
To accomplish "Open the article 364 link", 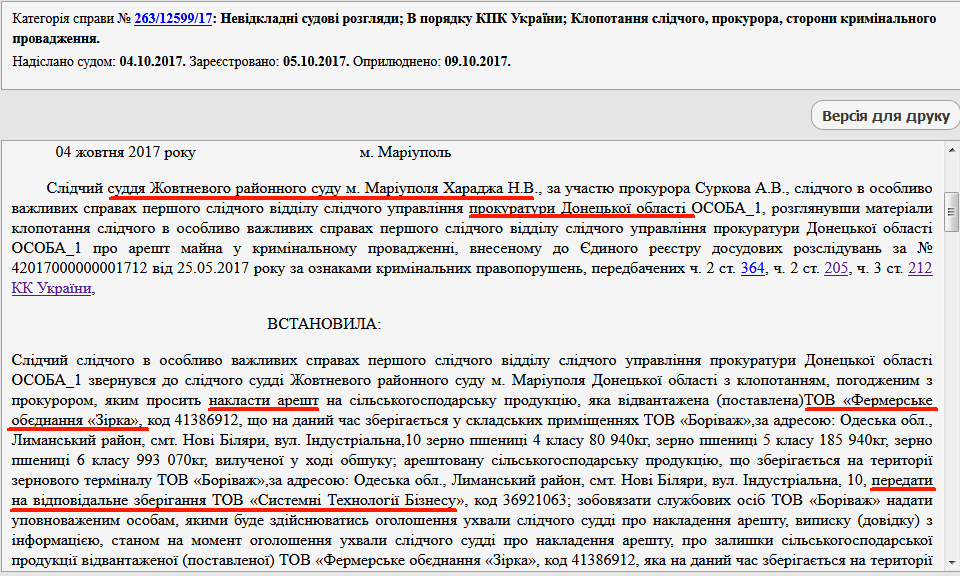I will pos(753,268).
